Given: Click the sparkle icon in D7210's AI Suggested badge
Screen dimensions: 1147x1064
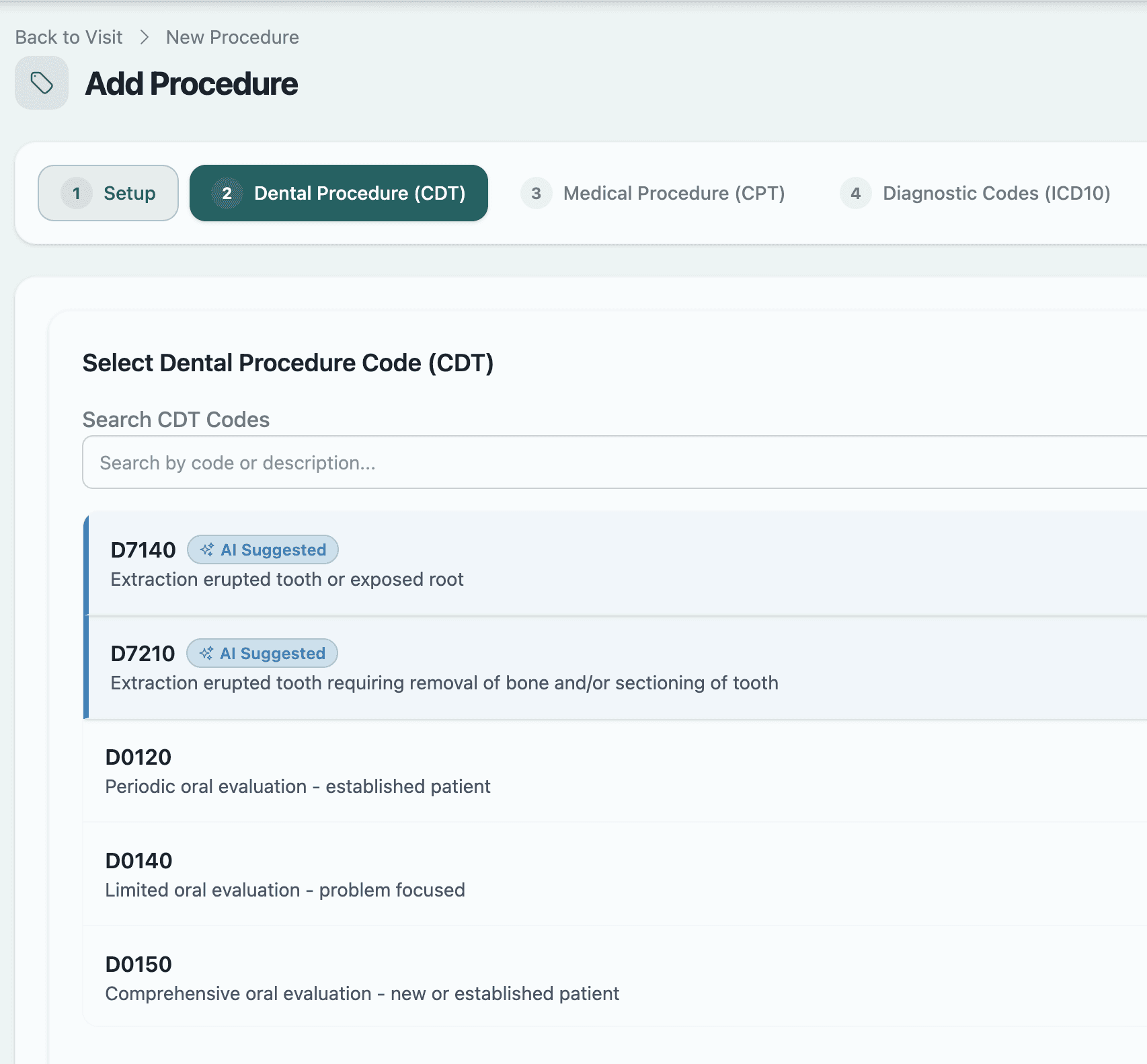Looking at the screenshot, I should click(x=207, y=653).
